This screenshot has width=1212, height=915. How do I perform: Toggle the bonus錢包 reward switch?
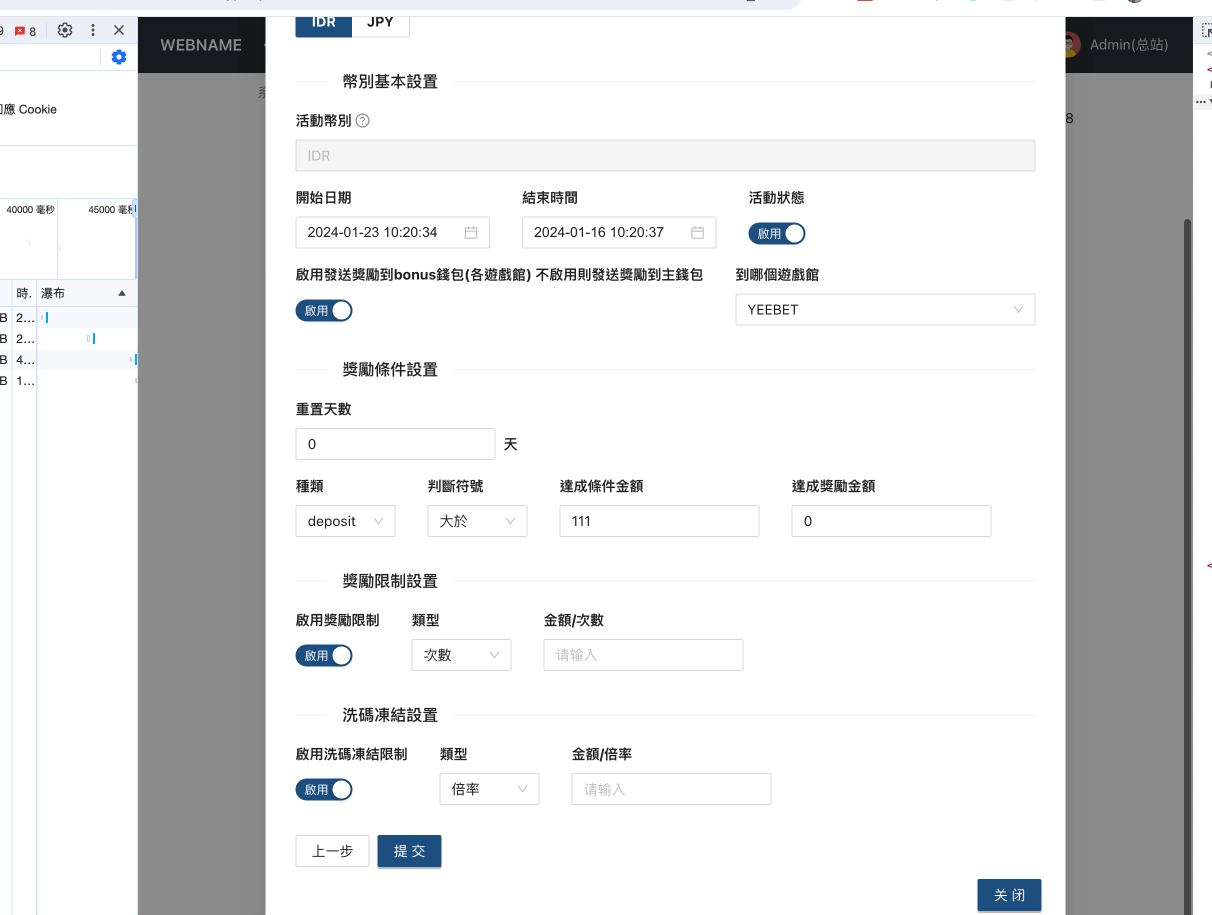point(324,311)
